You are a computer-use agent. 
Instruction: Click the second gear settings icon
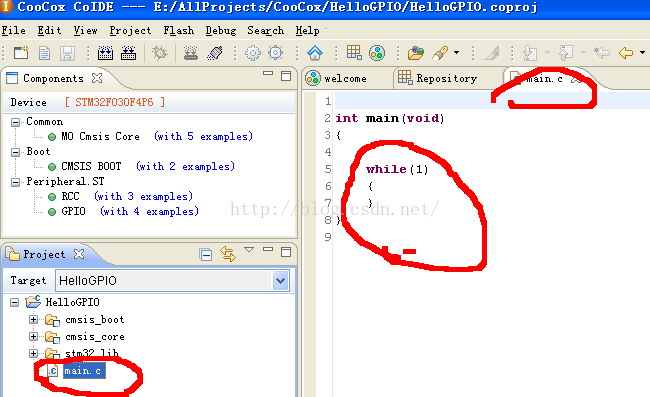[x=276, y=53]
